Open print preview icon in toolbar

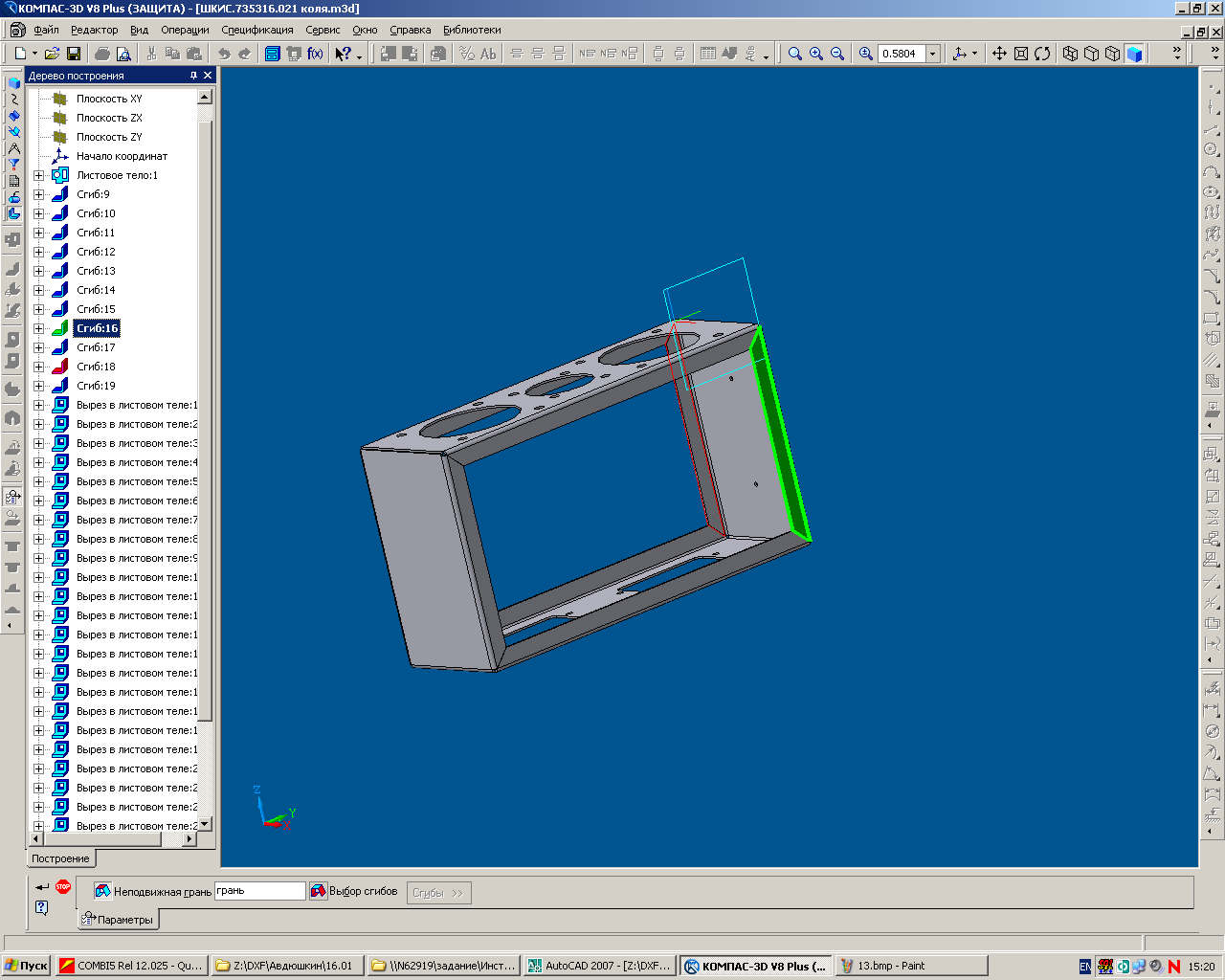(123, 54)
